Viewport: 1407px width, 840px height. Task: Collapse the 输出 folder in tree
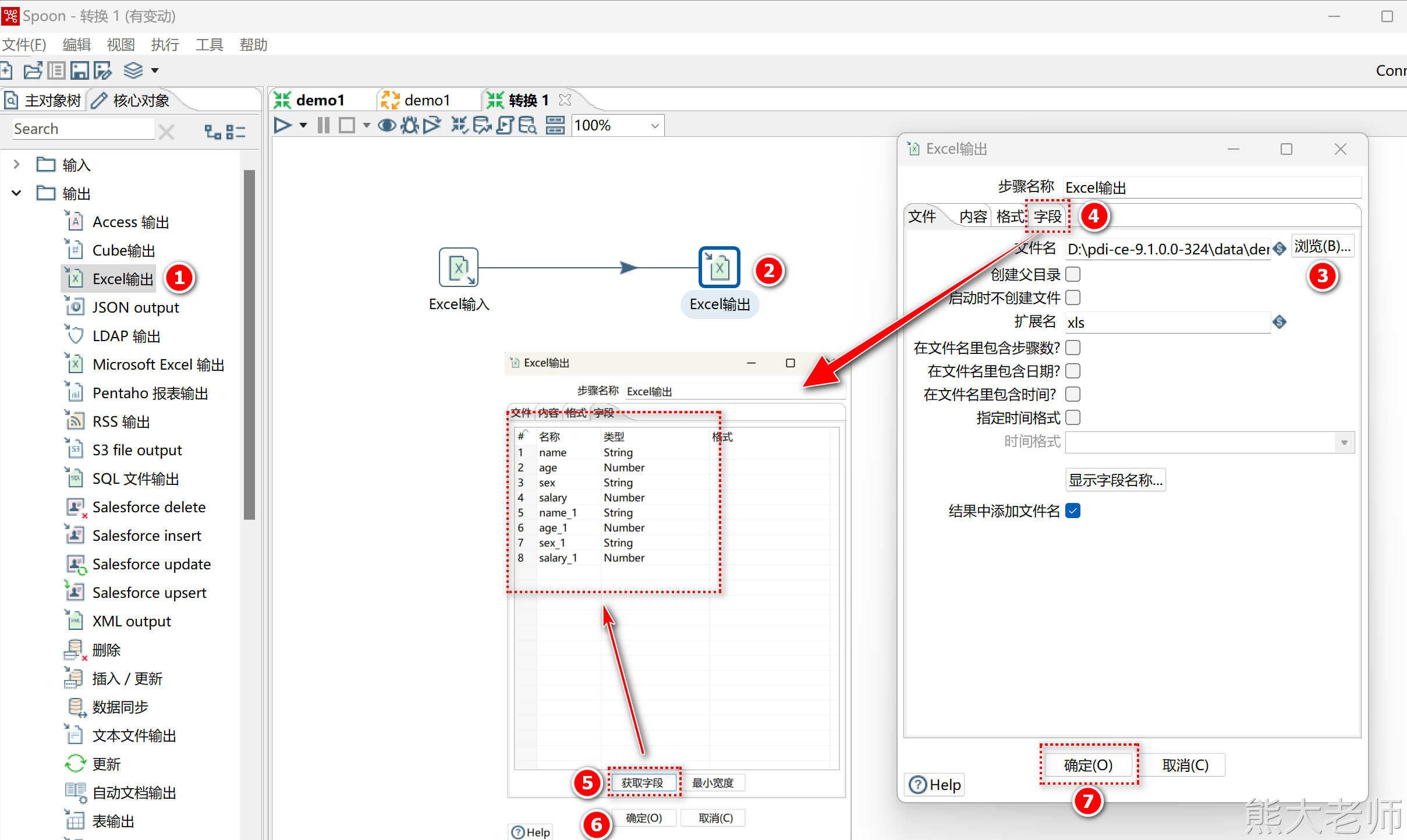16,193
